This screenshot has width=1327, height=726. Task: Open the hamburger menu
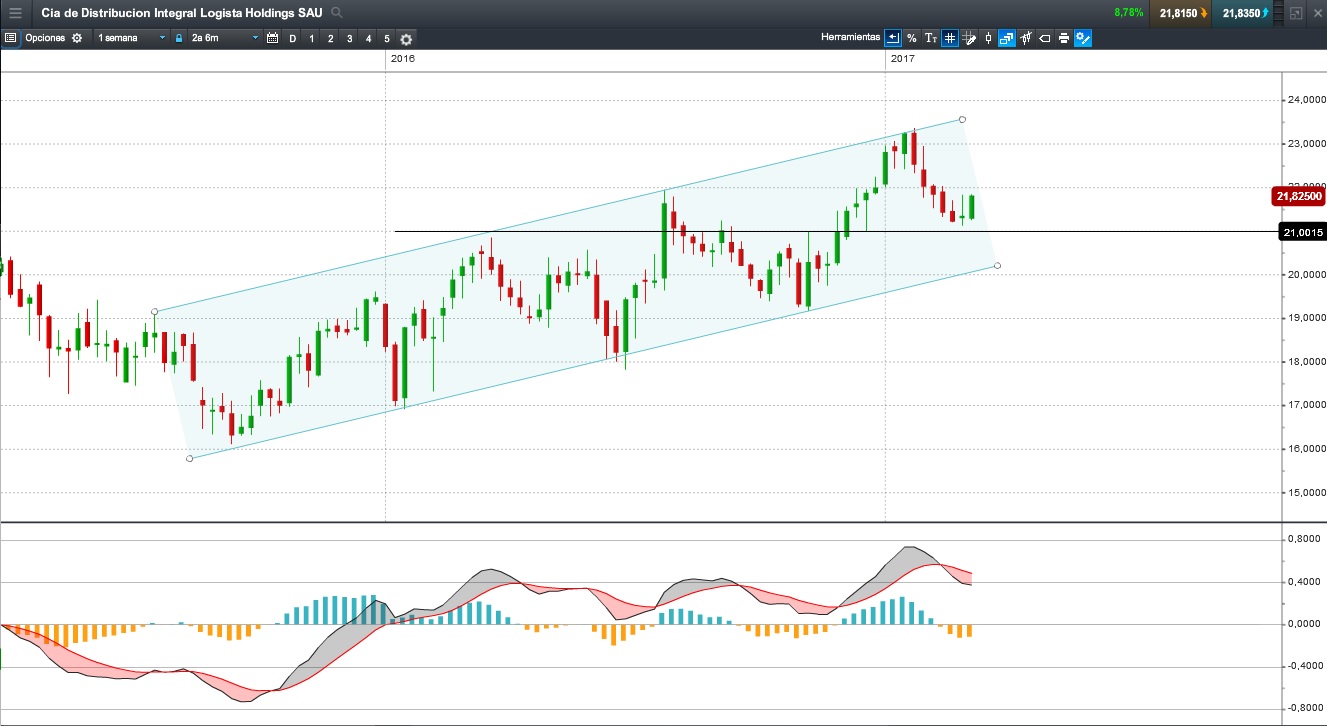[15, 13]
